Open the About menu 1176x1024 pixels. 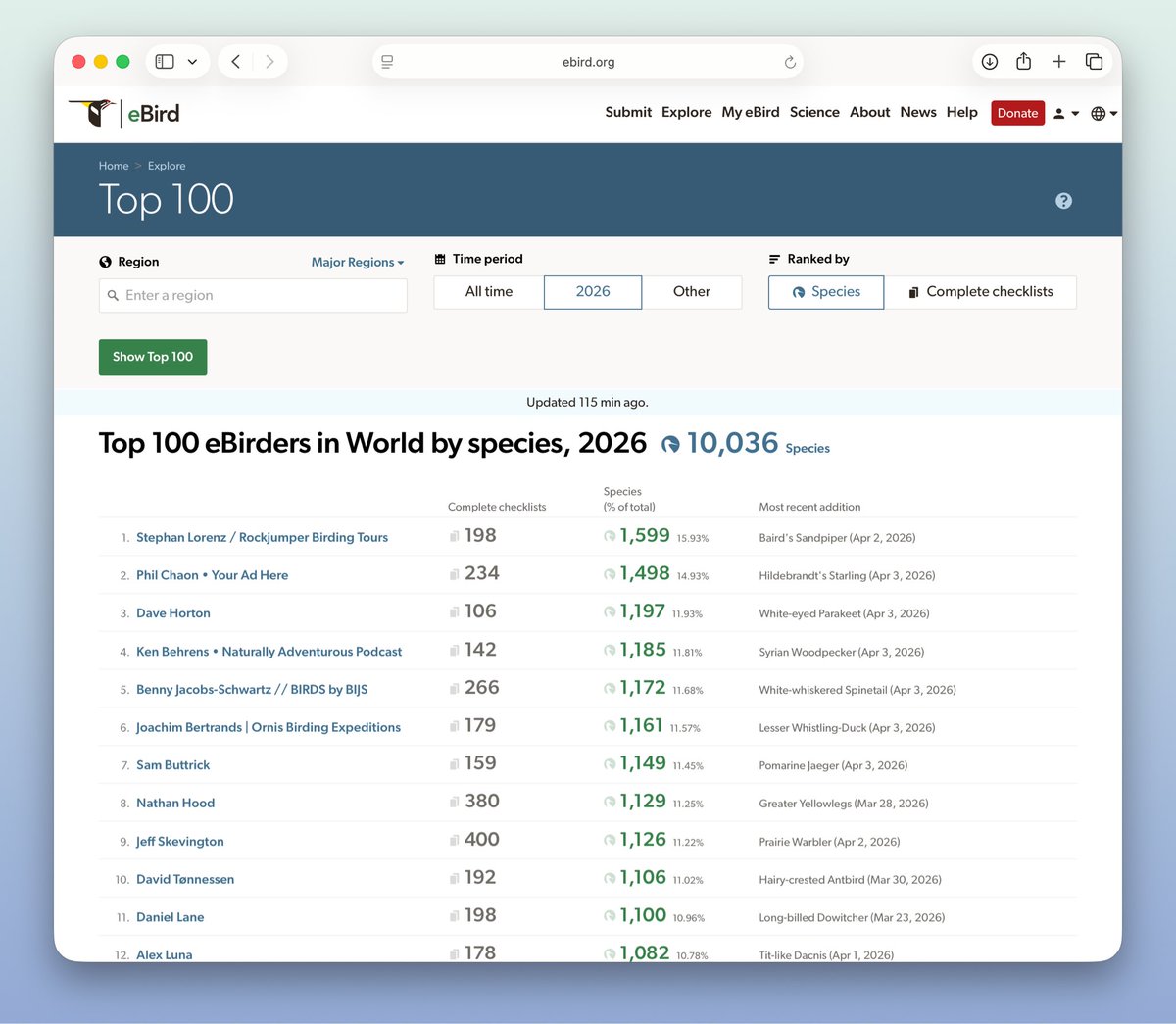point(869,112)
